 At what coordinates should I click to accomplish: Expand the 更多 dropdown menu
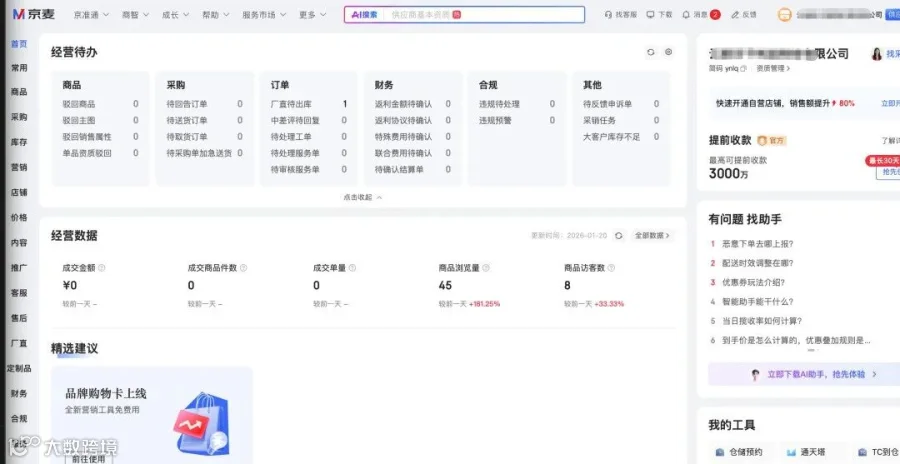(x=313, y=15)
